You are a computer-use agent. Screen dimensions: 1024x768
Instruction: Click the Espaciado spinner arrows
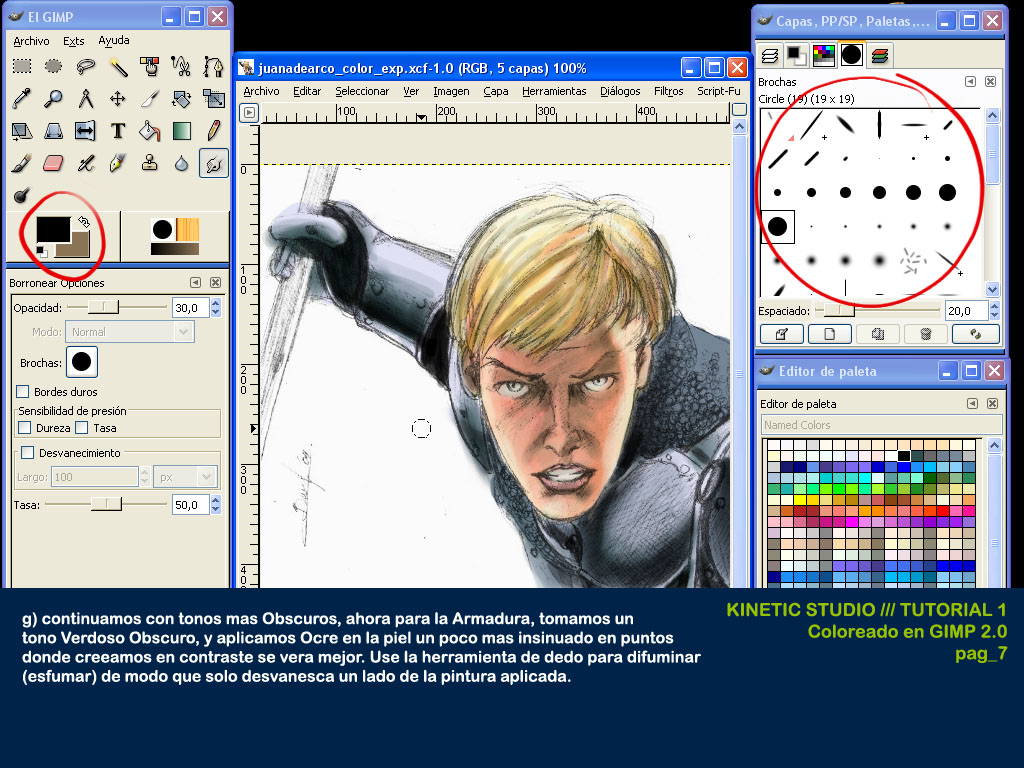994,311
